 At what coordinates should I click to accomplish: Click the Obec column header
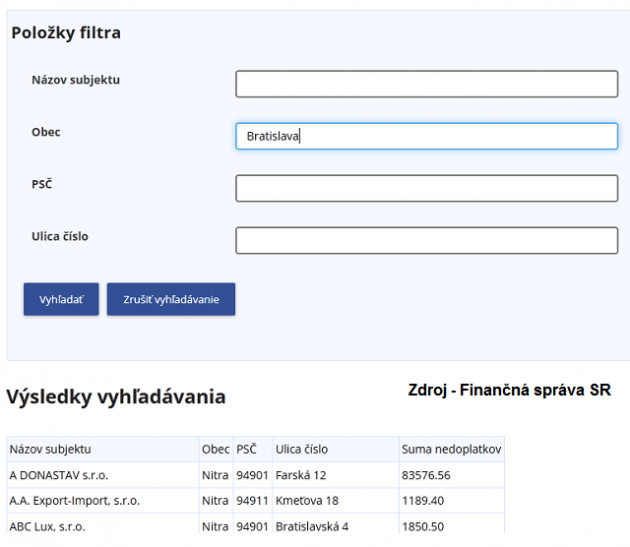[216, 449]
